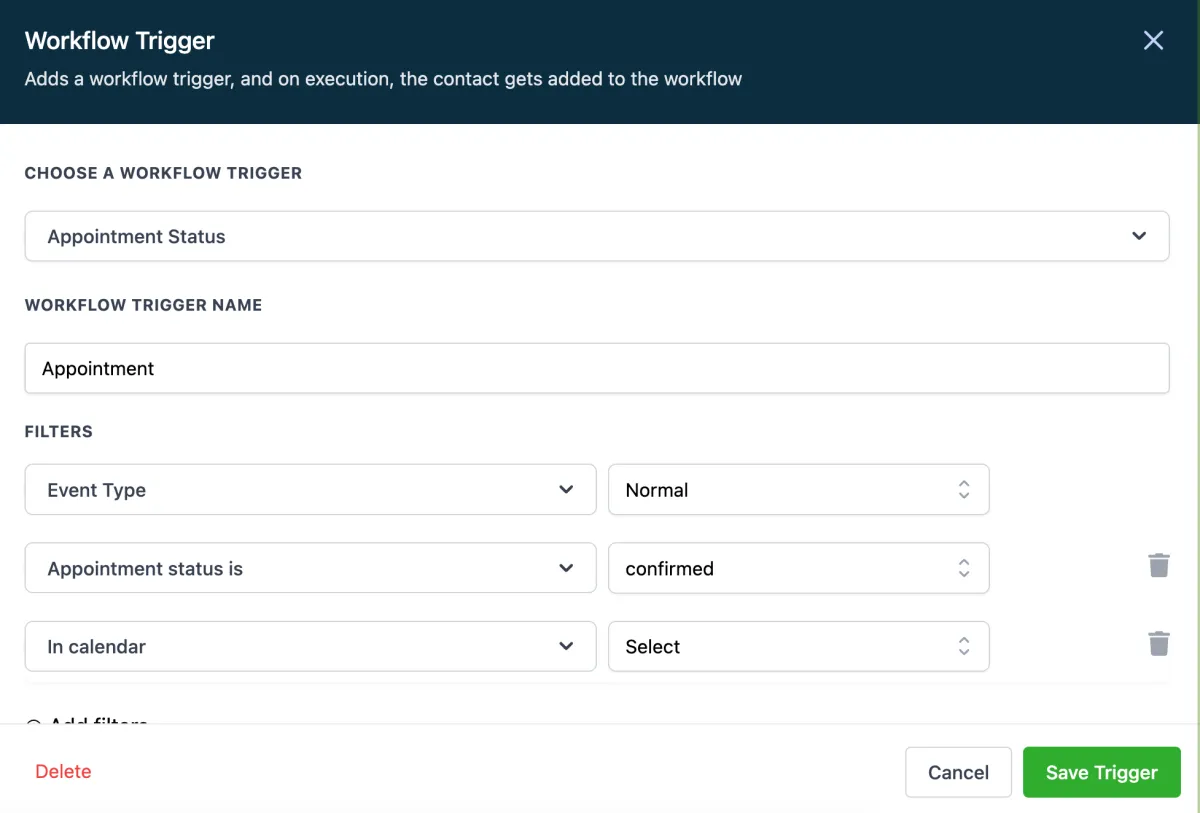1200x813 pixels.
Task: Click the dialog description text under the title
Action: pos(383,79)
